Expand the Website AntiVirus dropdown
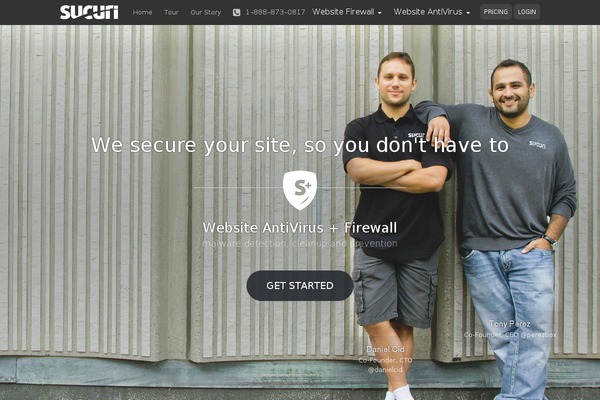This screenshot has width=600, height=400. click(x=432, y=12)
